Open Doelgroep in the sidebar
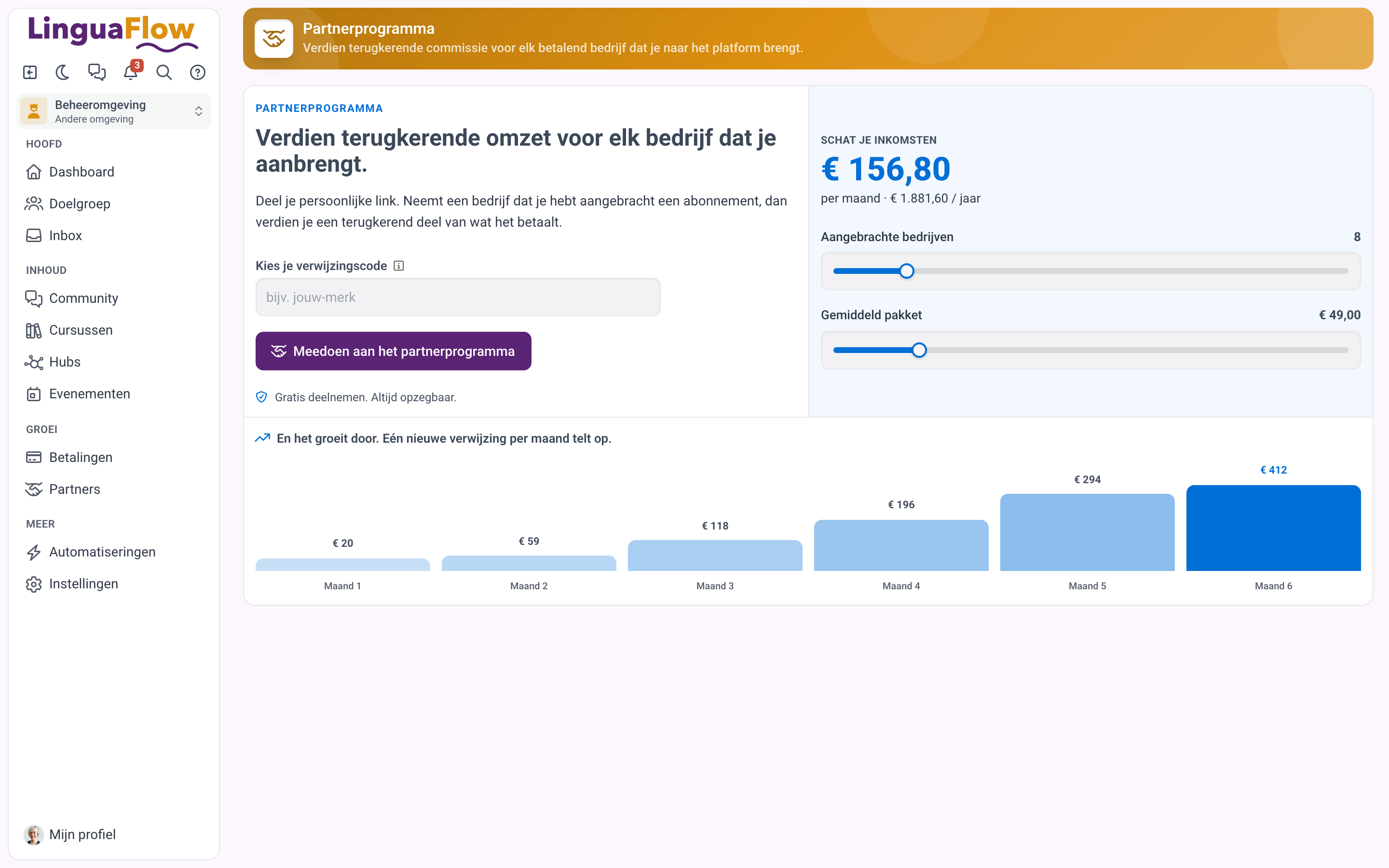The width and height of the screenshot is (1389, 868). (114, 203)
